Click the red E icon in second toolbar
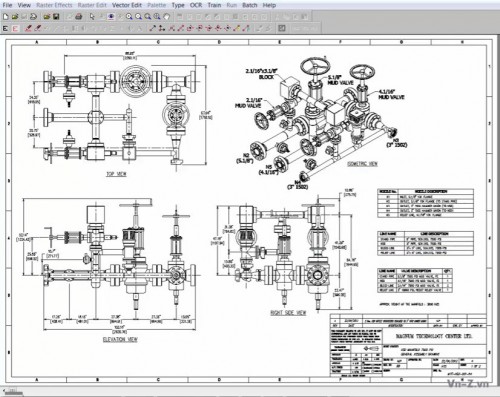500x397 pixels. point(15,29)
